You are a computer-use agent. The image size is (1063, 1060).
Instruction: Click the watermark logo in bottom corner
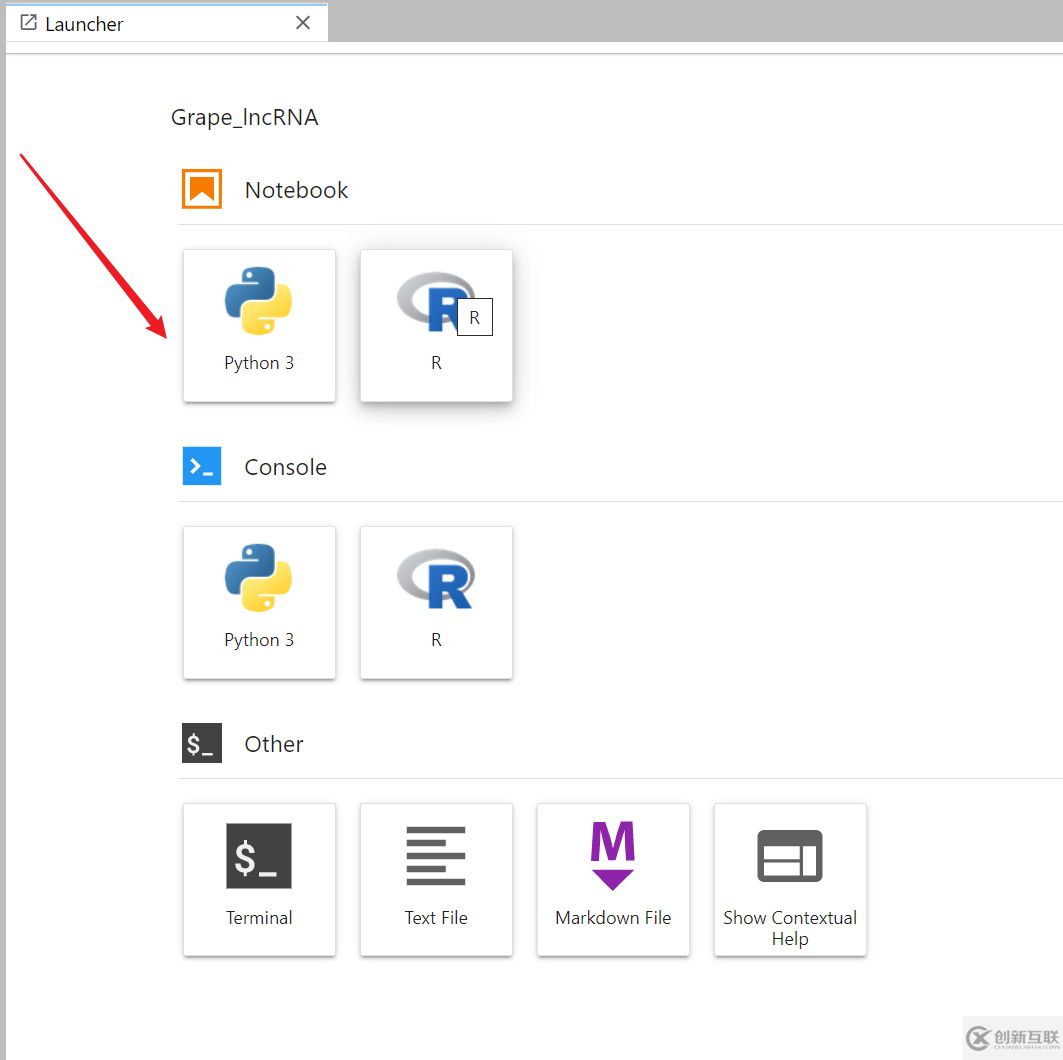click(1012, 1037)
